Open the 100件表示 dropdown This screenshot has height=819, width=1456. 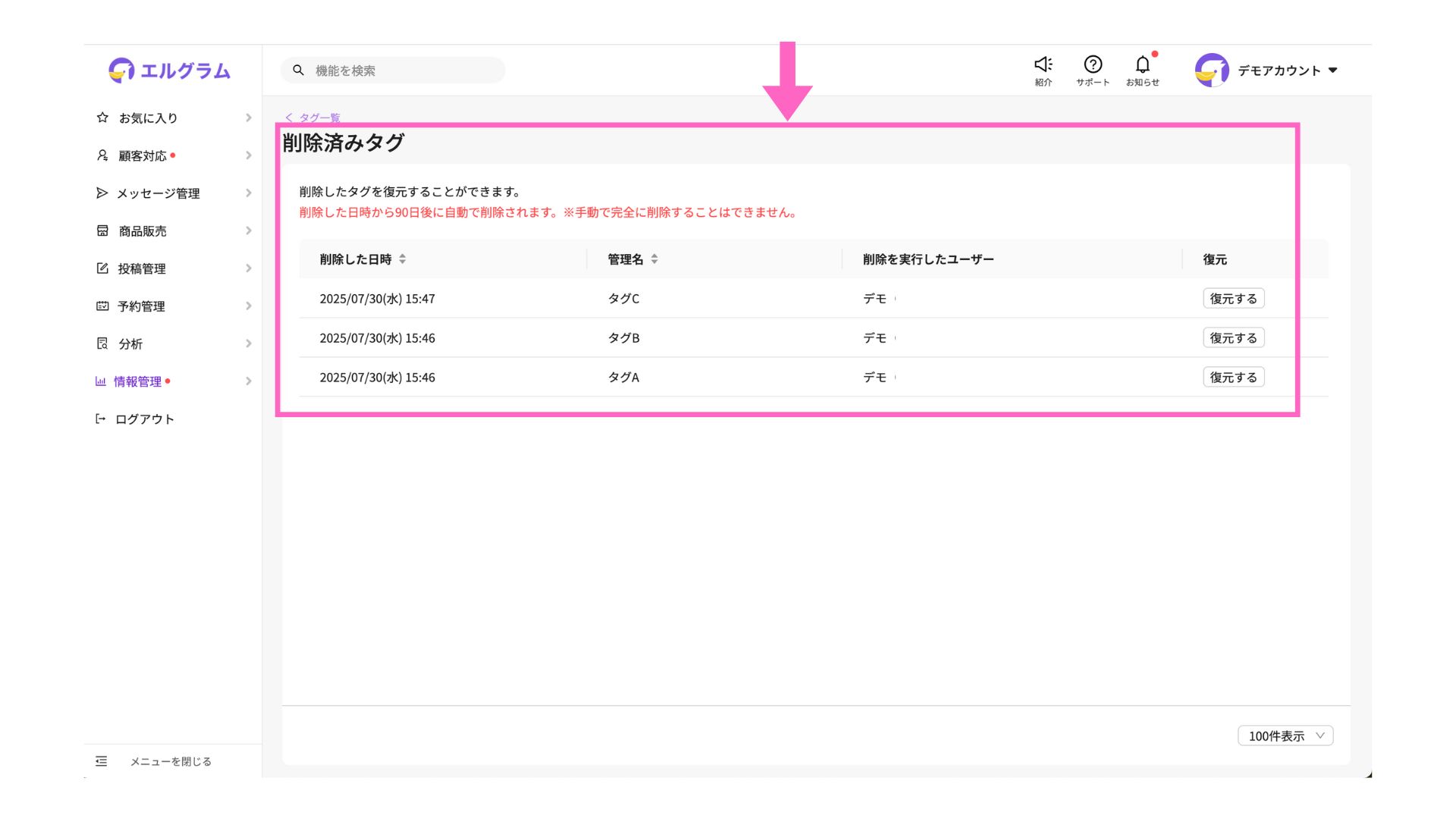(1285, 736)
